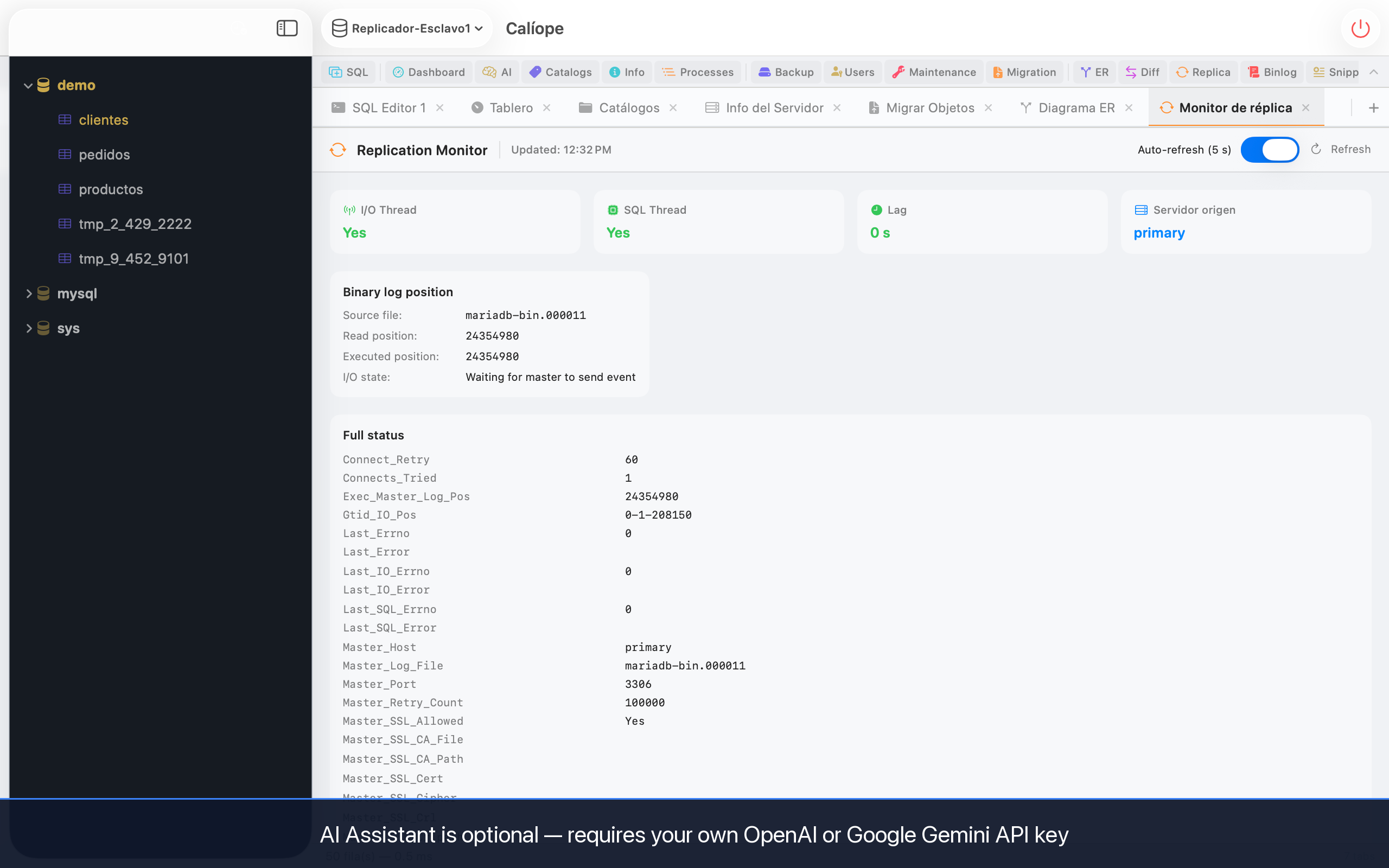1389x868 pixels.
Task: Expand the mysql database node
Action: 28,293
